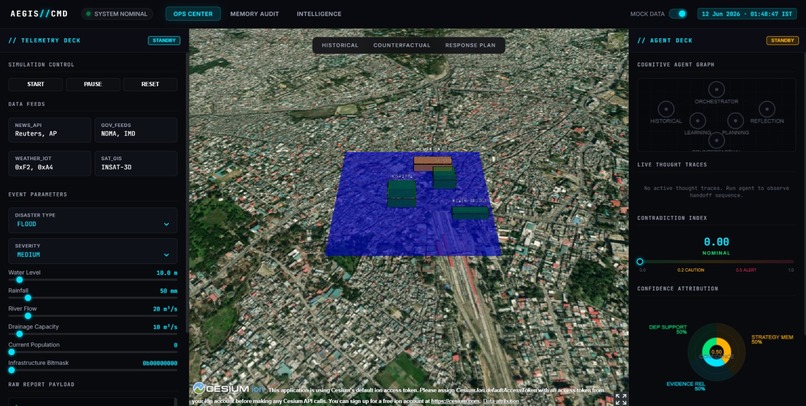Open the Intelligence tab
Image resolution: width=806 pixels, height=406 pixels.
[x=319, y=14]
